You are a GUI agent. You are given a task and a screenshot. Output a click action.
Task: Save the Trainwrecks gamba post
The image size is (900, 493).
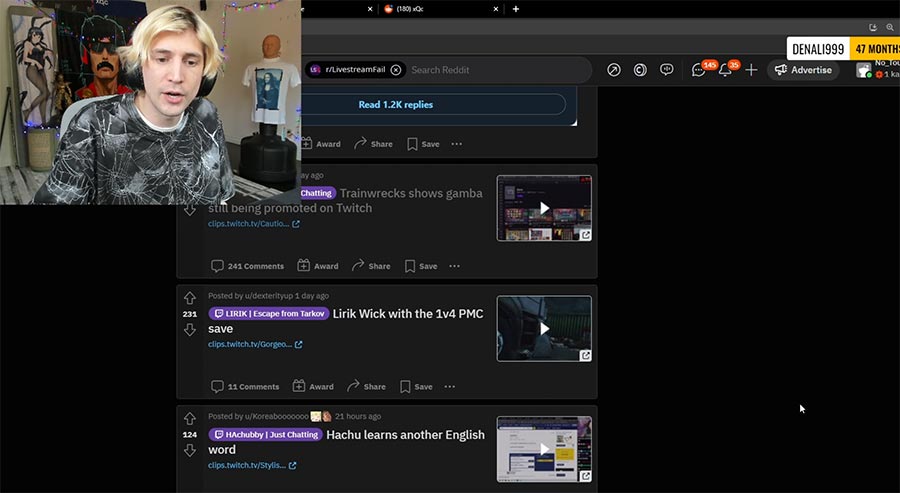click(x=421, y=266)
